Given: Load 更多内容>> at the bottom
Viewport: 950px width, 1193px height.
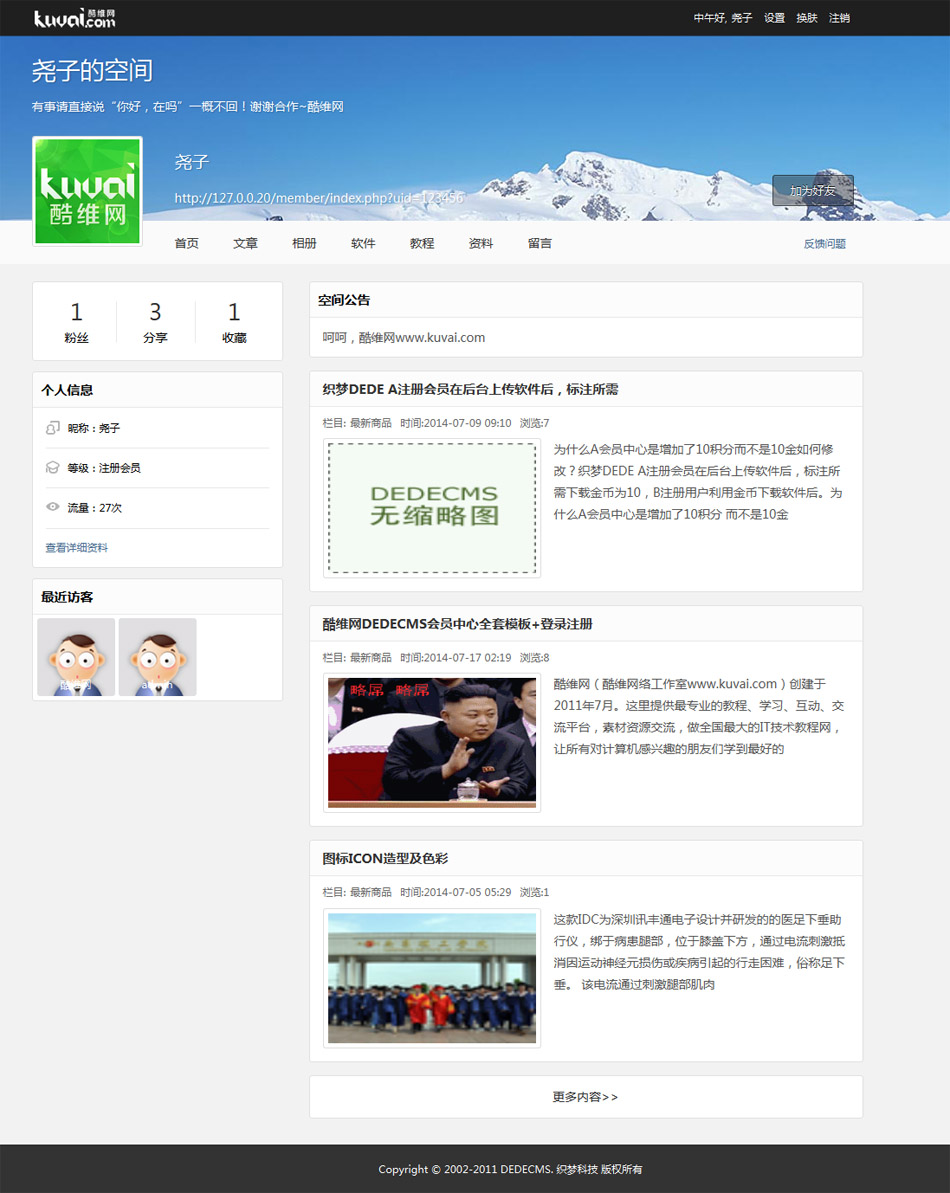Looking at the screenshot, I should [x=585, y=1097].
